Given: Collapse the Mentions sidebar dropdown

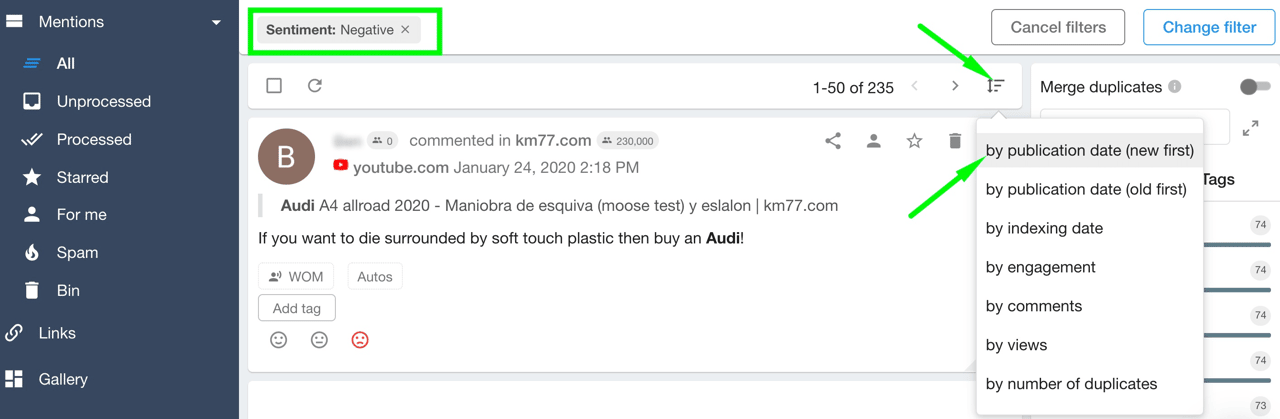Looking at the screenshot, I should (x=216, y=22).
